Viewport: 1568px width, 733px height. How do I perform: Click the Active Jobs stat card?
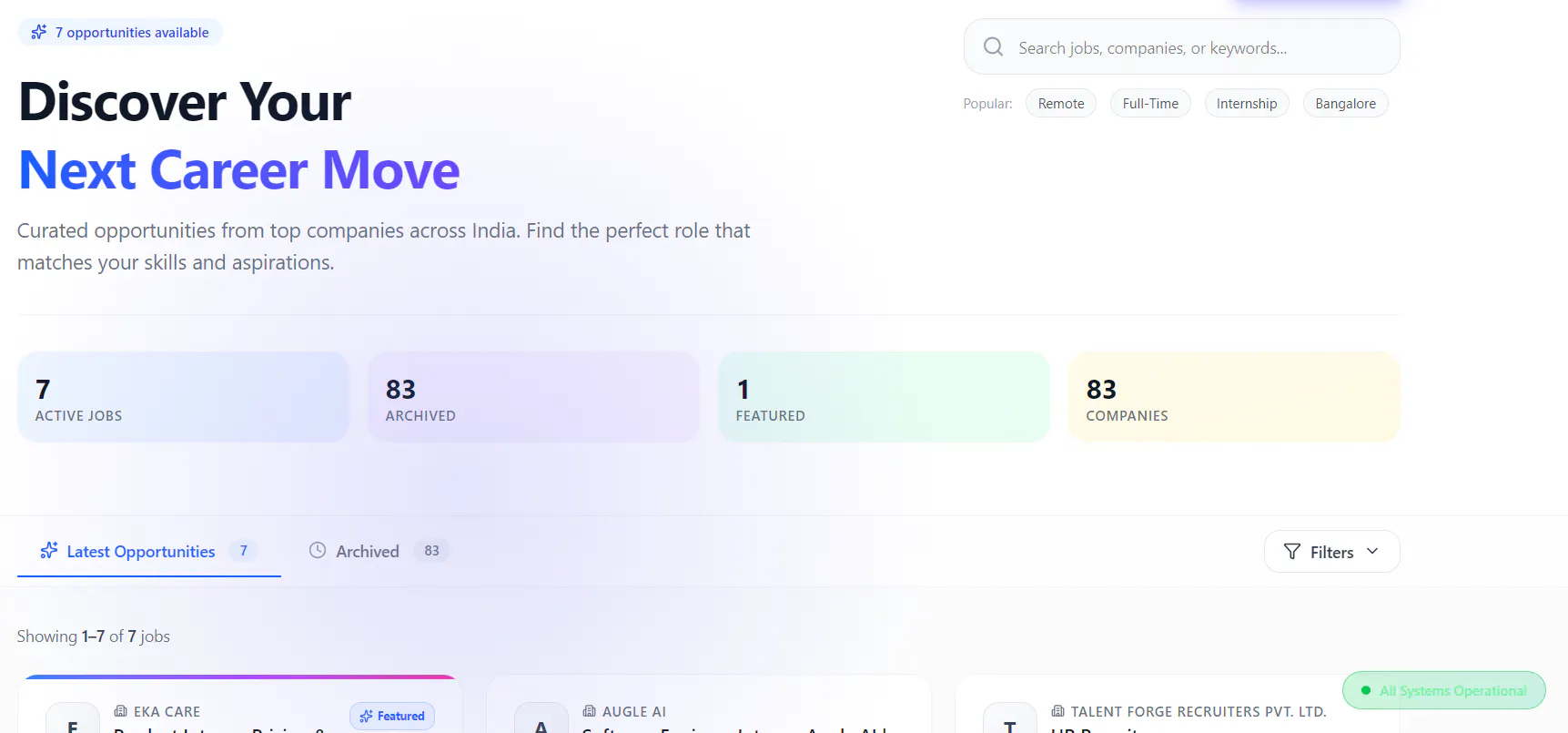pos(183,397)
